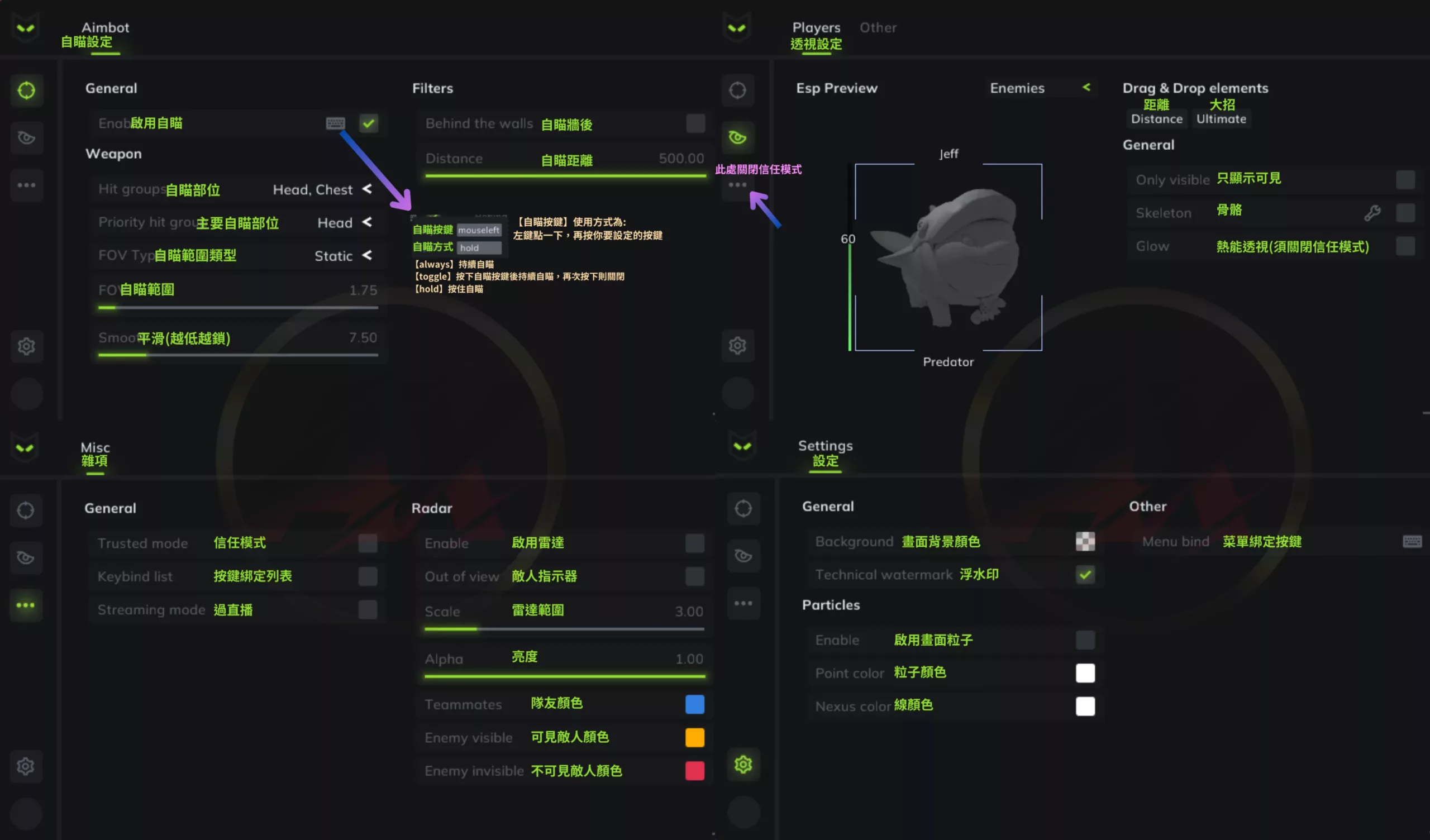Uncheck the Enable aimbot checkbox
The width and height of the screenshot is (1430, 840).
tap(368, 123)
